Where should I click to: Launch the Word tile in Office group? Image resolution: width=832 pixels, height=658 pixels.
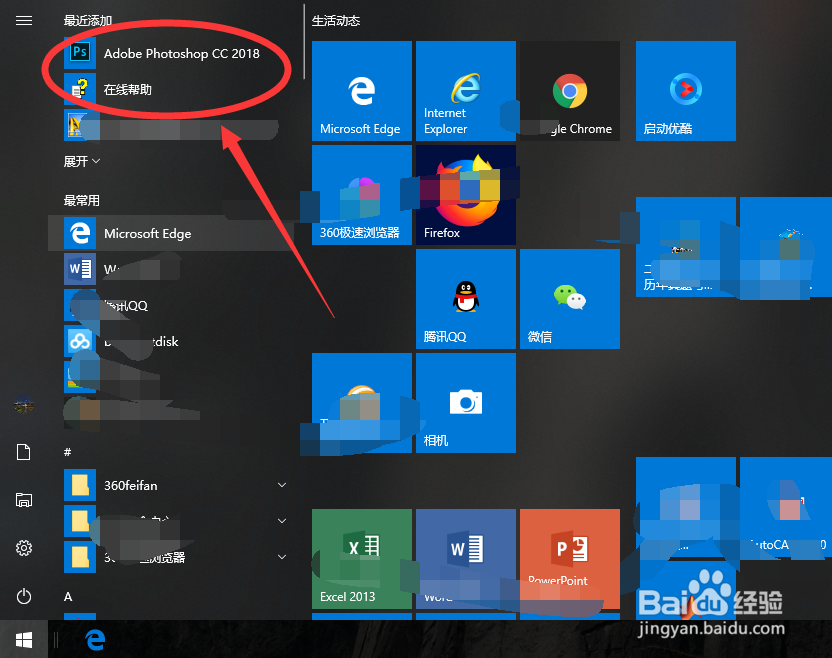[466, 559]
